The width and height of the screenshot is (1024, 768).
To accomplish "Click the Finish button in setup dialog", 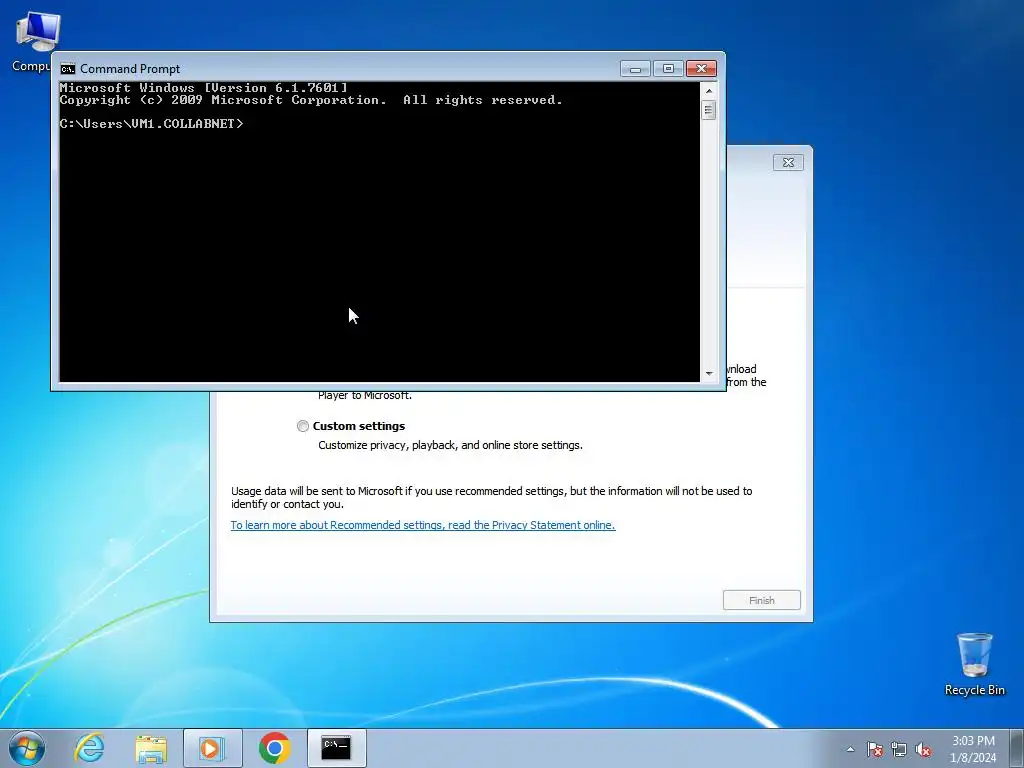I will [x=761, y=600].
